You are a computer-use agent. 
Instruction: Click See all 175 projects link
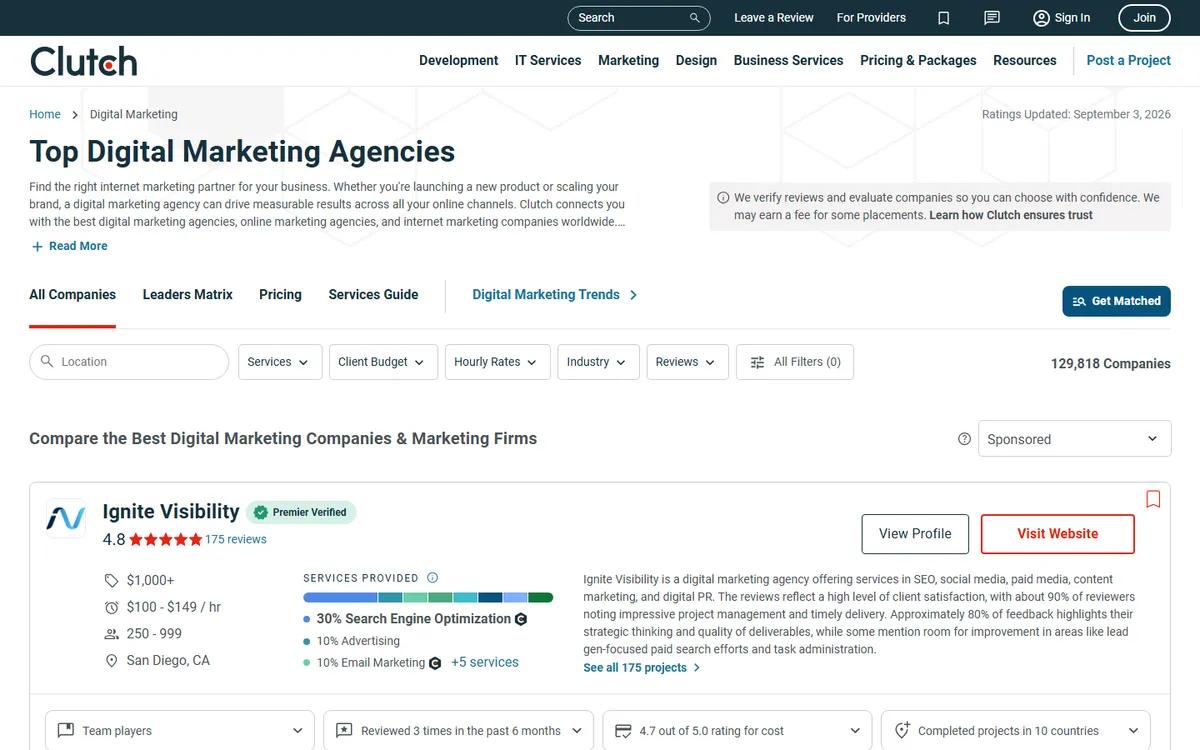(642, 668)
